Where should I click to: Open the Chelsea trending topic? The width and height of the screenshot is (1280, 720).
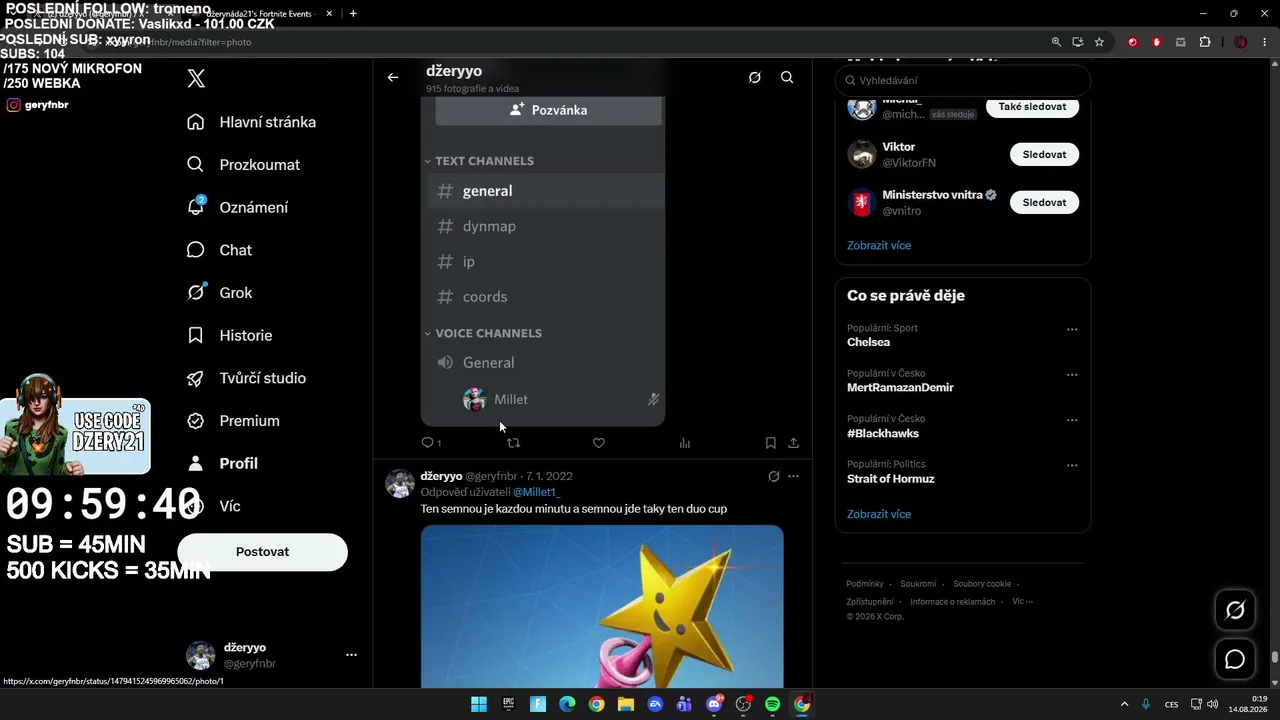coord(868,342)
